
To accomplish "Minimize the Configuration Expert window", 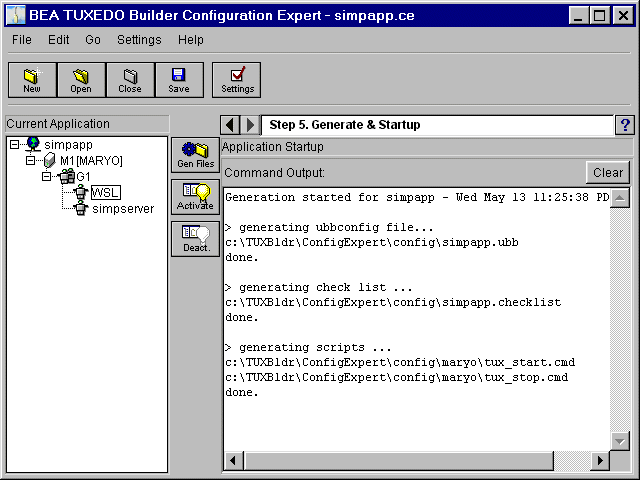I will pos(579,16).
